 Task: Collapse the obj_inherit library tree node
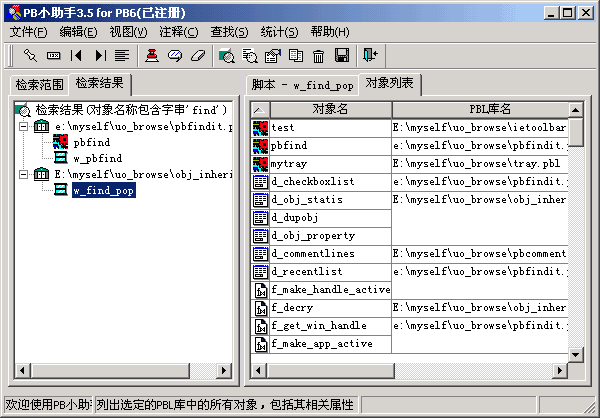tap(24, 174)
